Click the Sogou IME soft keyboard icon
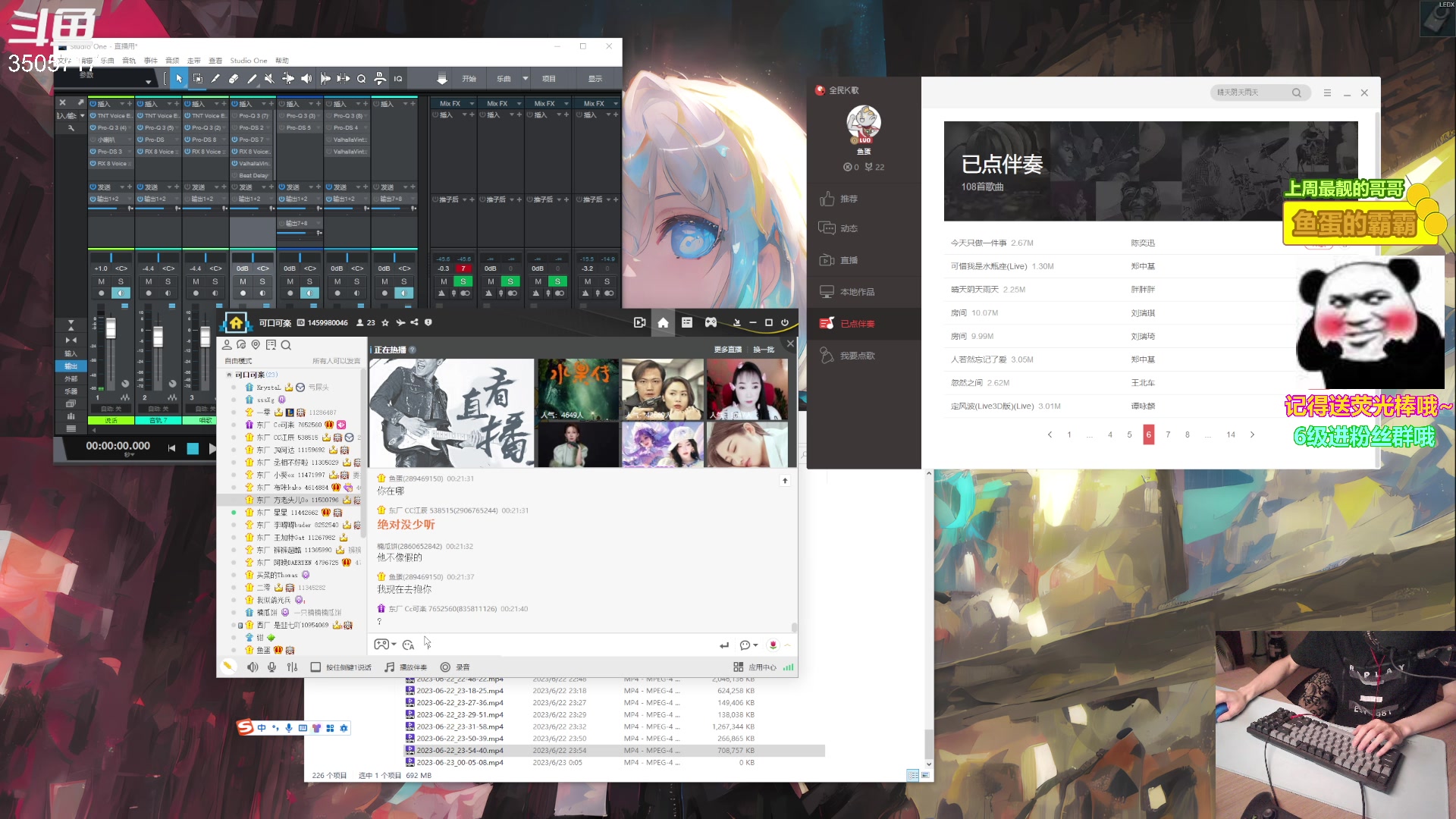Screen dimensions: 1456x819 tap(303, 728)
